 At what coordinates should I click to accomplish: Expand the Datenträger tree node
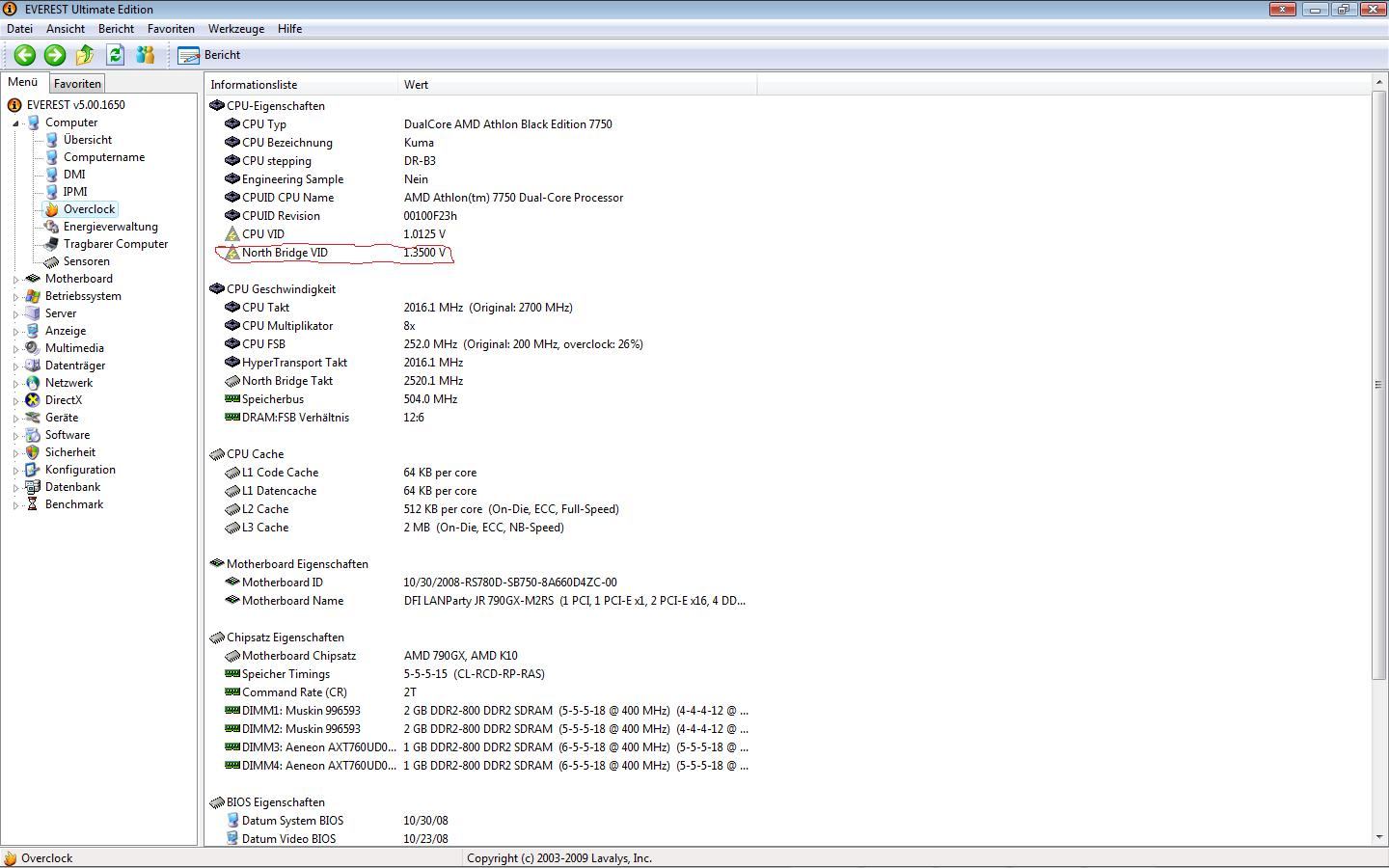15,366
